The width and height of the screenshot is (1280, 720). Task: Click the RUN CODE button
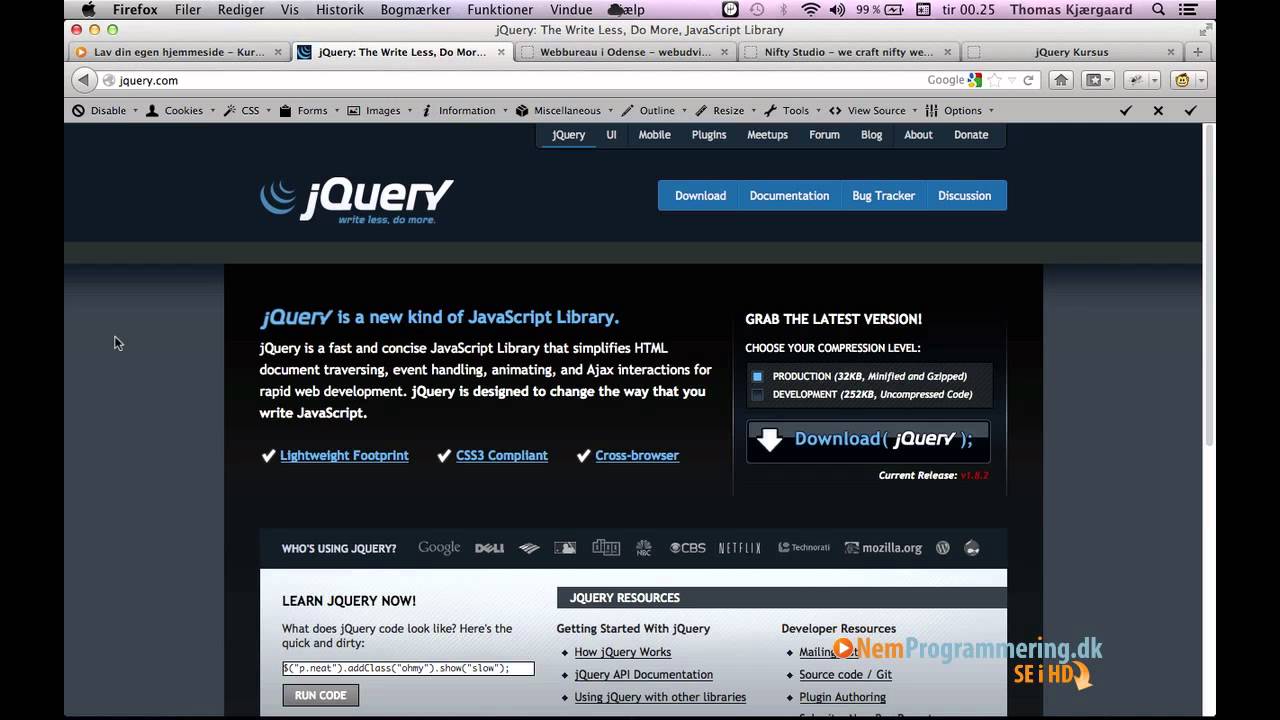pos(320,695)
